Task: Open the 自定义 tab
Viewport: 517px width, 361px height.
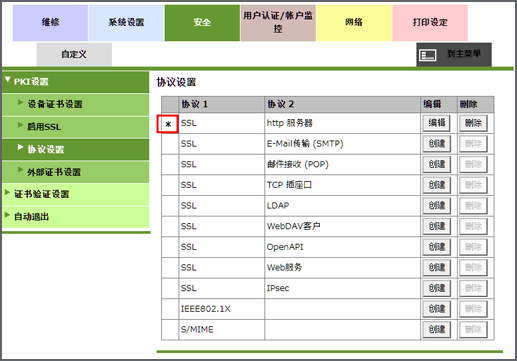Action: coord(74,54)
